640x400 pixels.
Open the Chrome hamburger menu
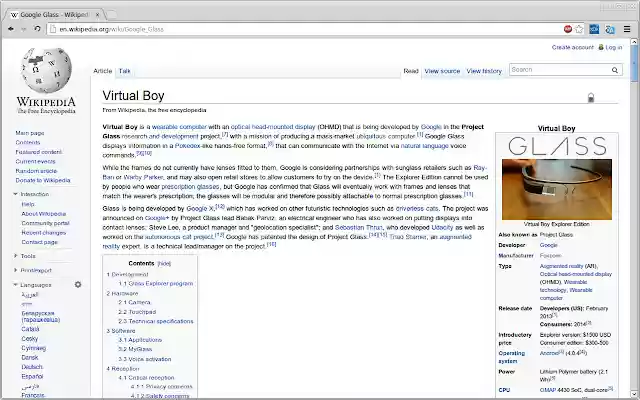[x=627, y=29]
